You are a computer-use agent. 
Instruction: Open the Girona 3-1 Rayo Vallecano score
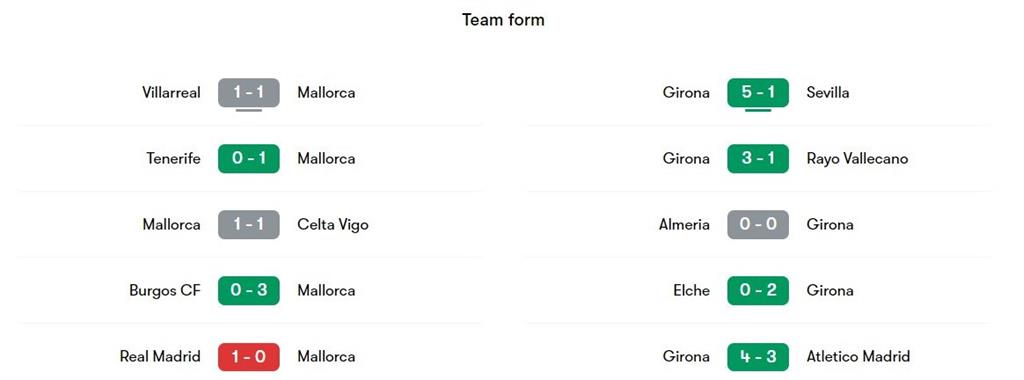point(758,159)
